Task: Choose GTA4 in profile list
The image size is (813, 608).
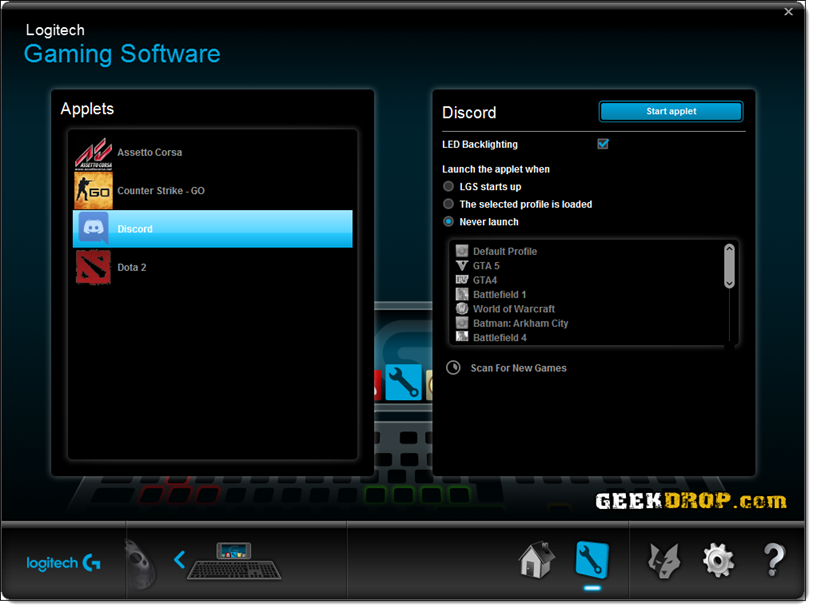Action: (485, 280)
